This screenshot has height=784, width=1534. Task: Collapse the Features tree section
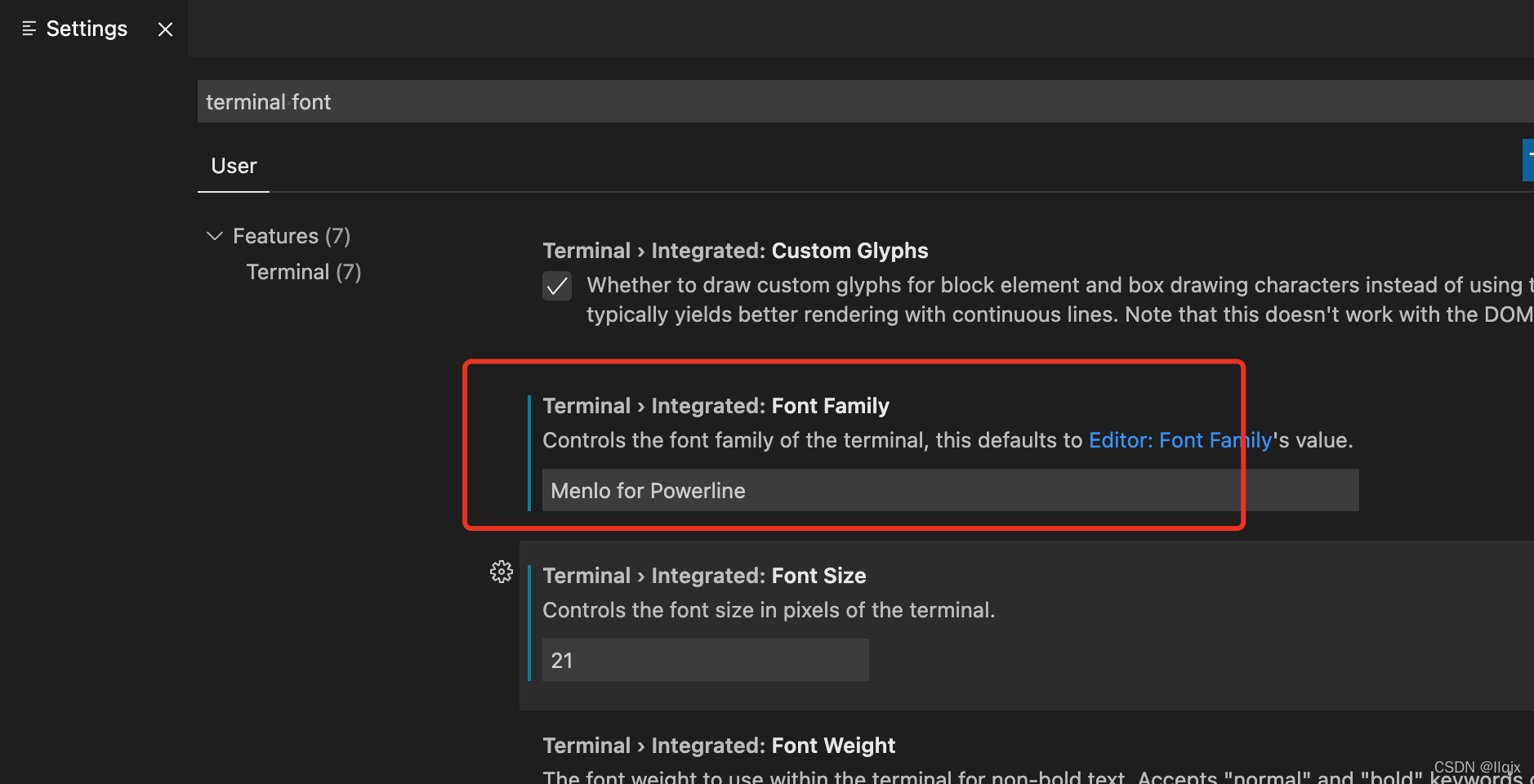215,236
